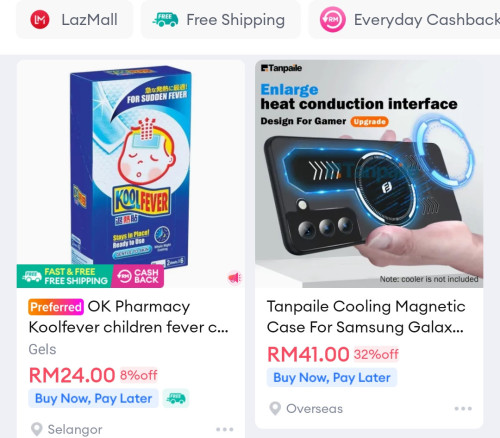Toggle the LazMall filter chip
Screen dimensions: 500x438
74,20
